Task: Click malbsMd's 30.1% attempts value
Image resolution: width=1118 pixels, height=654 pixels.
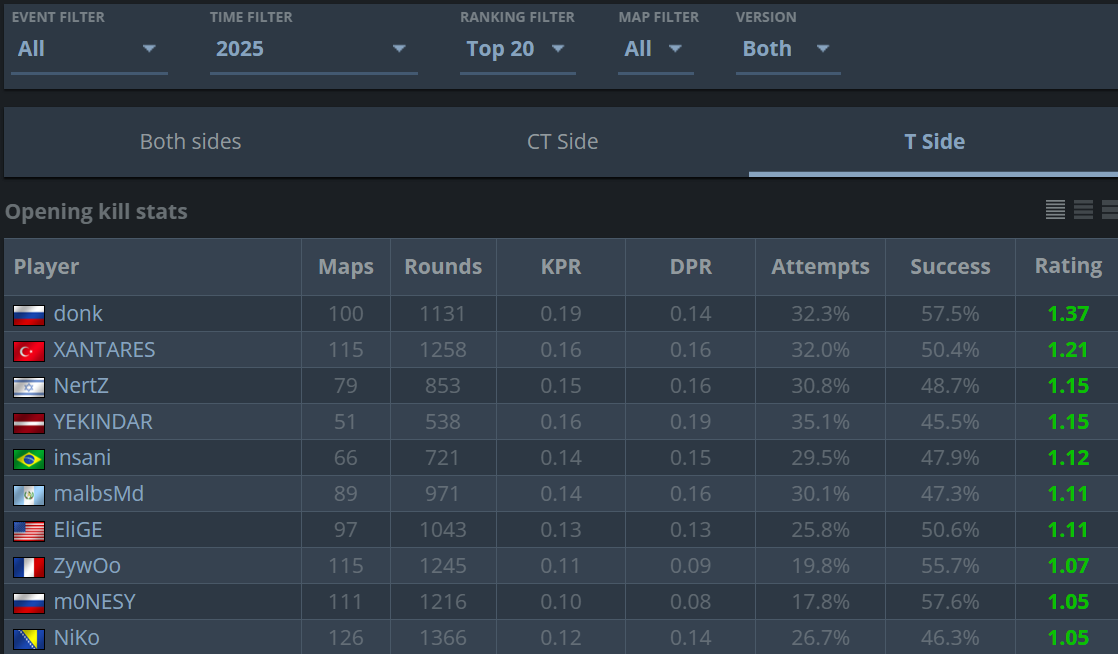Action: [820, 494]
